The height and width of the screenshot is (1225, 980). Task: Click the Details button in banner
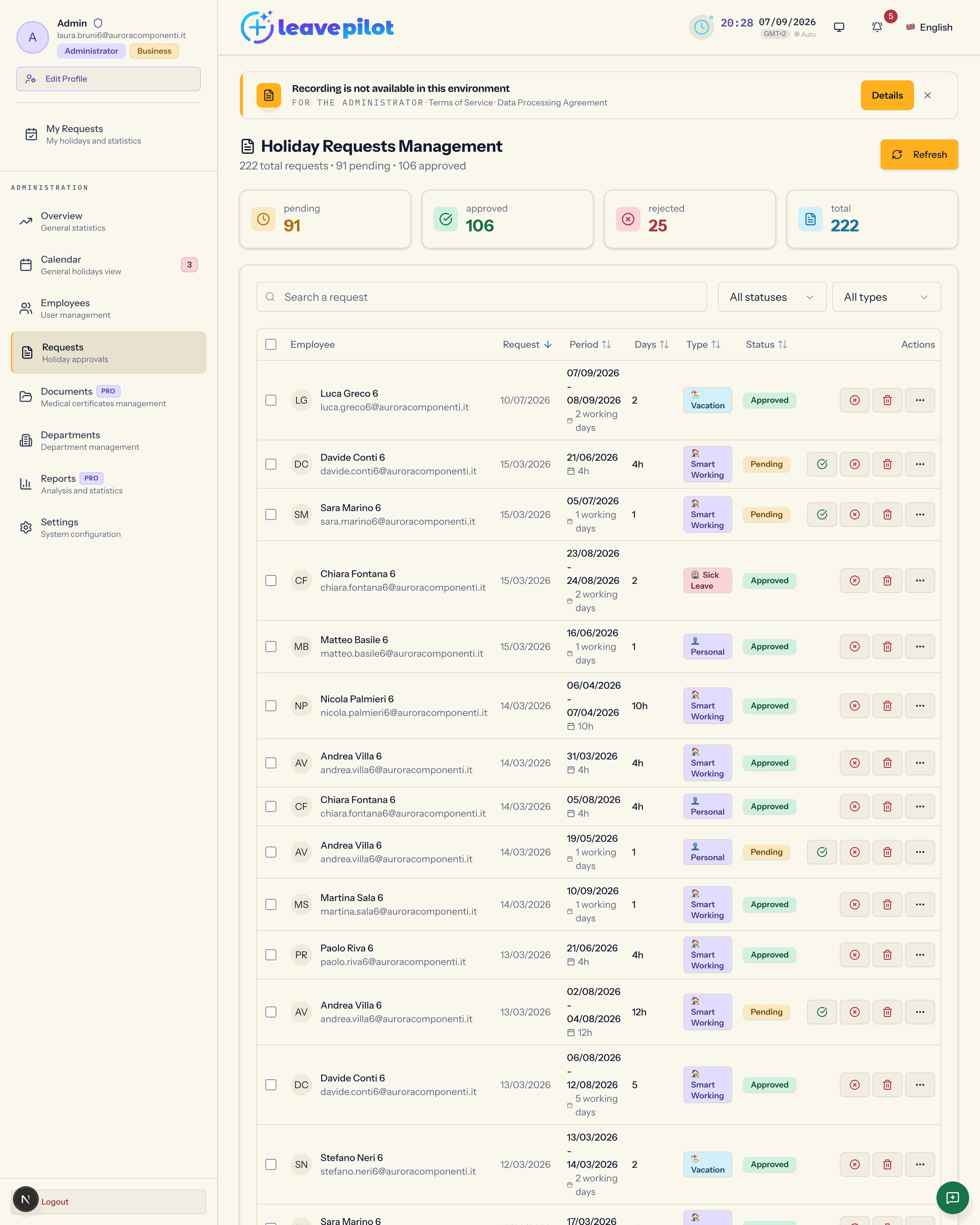[887, 96]
